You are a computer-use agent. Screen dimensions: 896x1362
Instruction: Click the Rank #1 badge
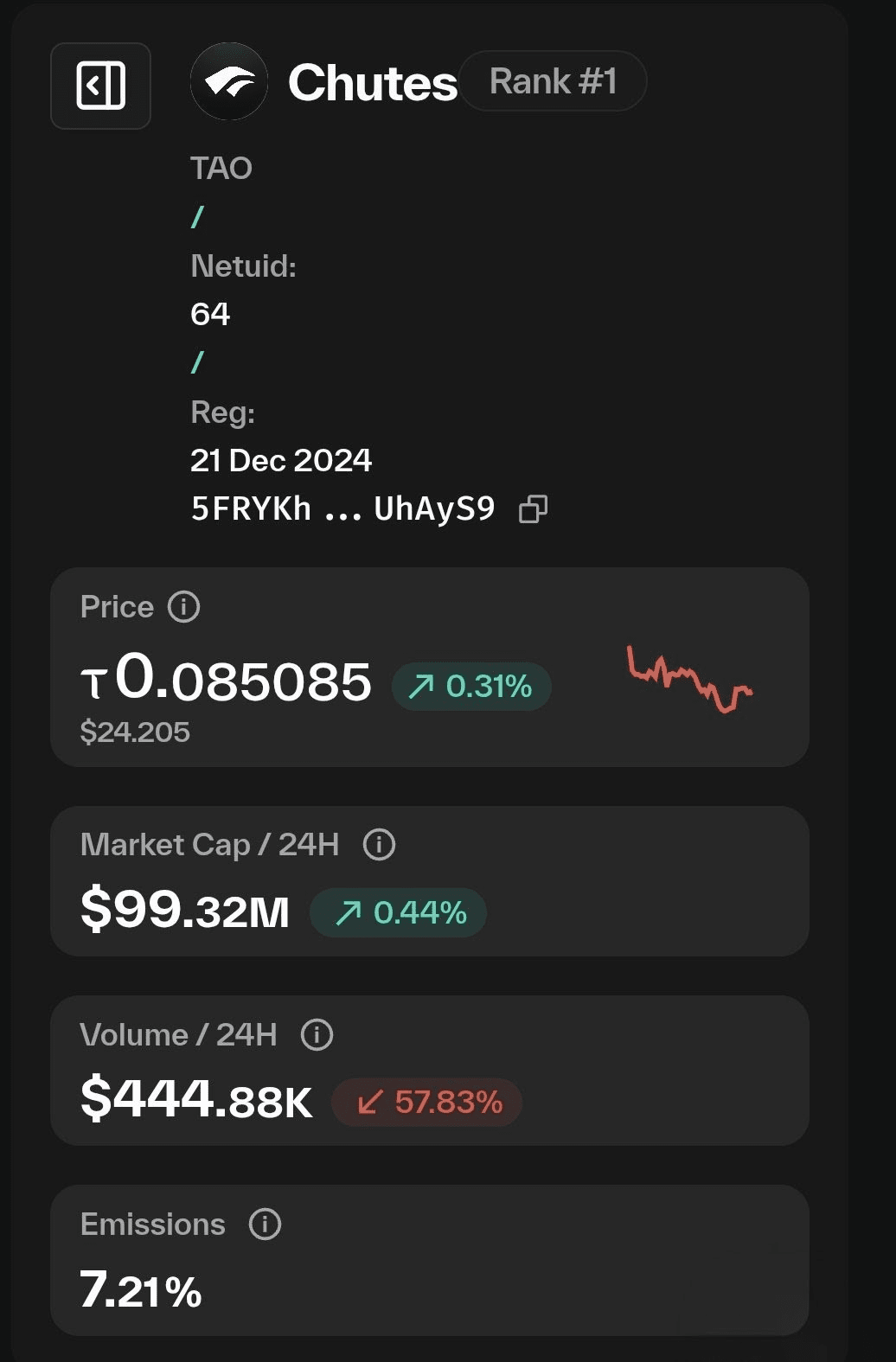(x=553, y=81)
